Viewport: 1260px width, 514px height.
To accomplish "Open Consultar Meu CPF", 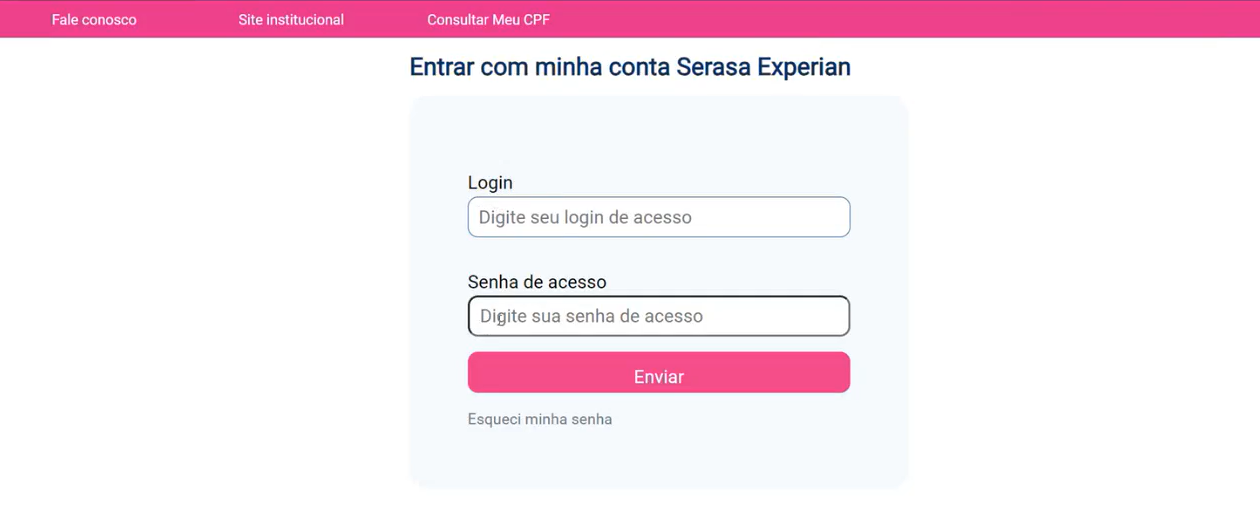I will pyautogui.click(x=488, y=20).
